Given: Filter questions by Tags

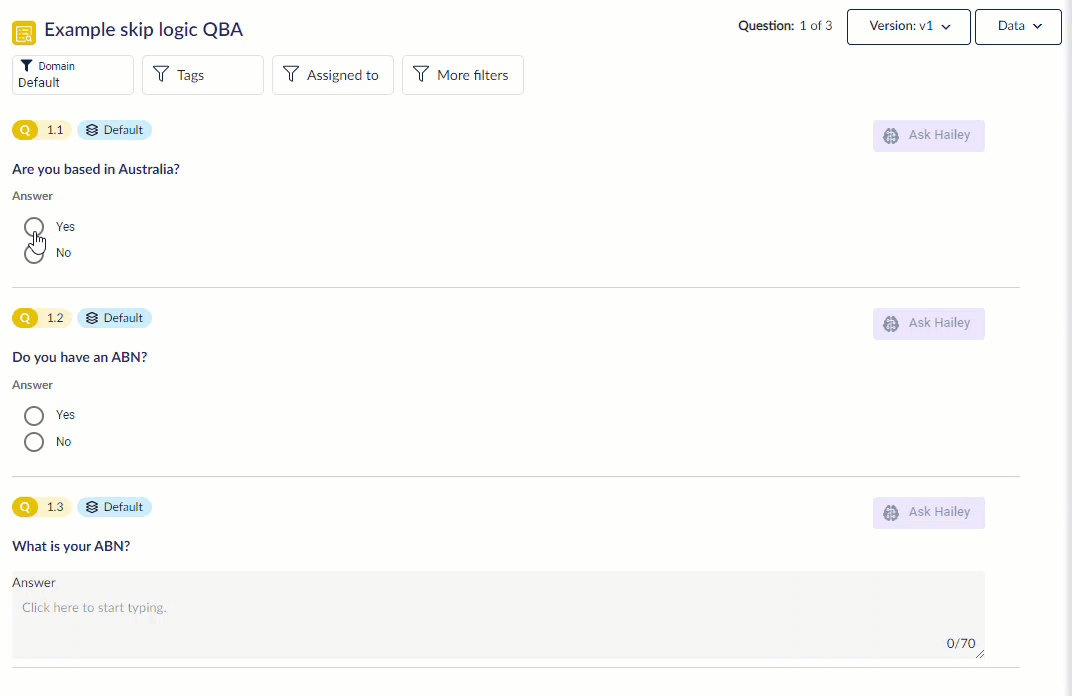Looking at the screenshot, I should [203, 75].
